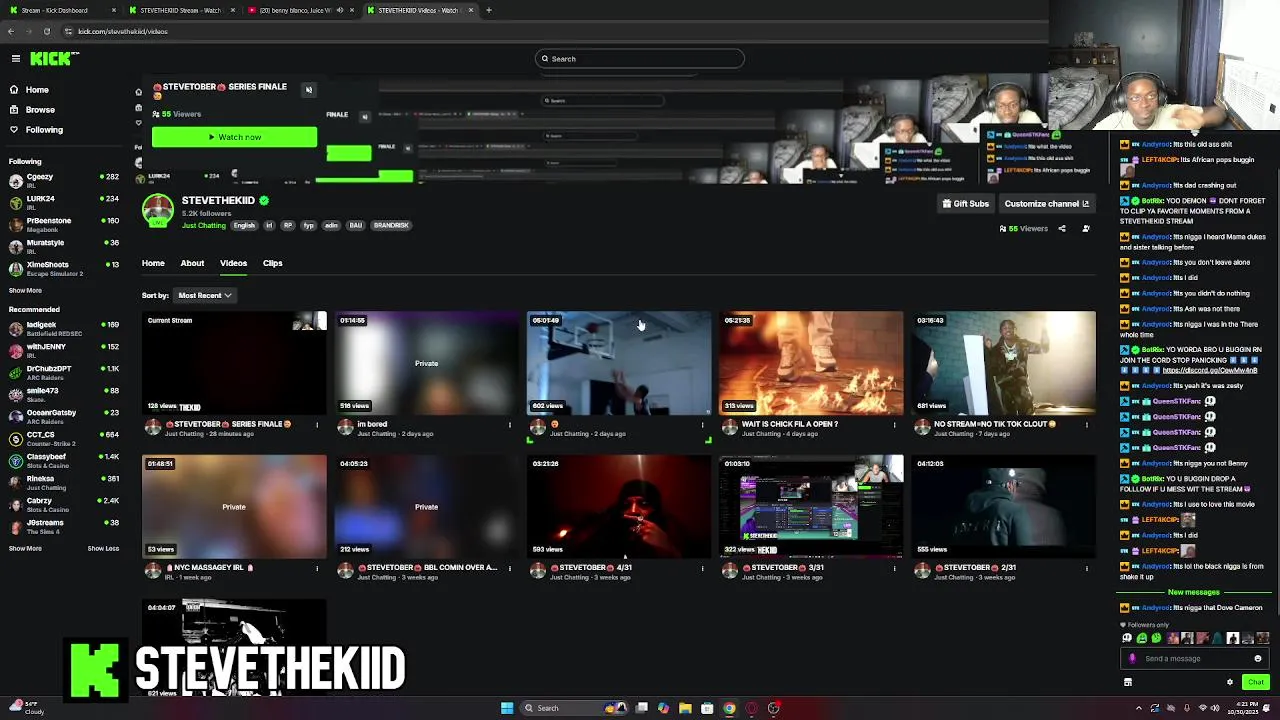Open the hamburger sidebar menu

coord(16,59)
